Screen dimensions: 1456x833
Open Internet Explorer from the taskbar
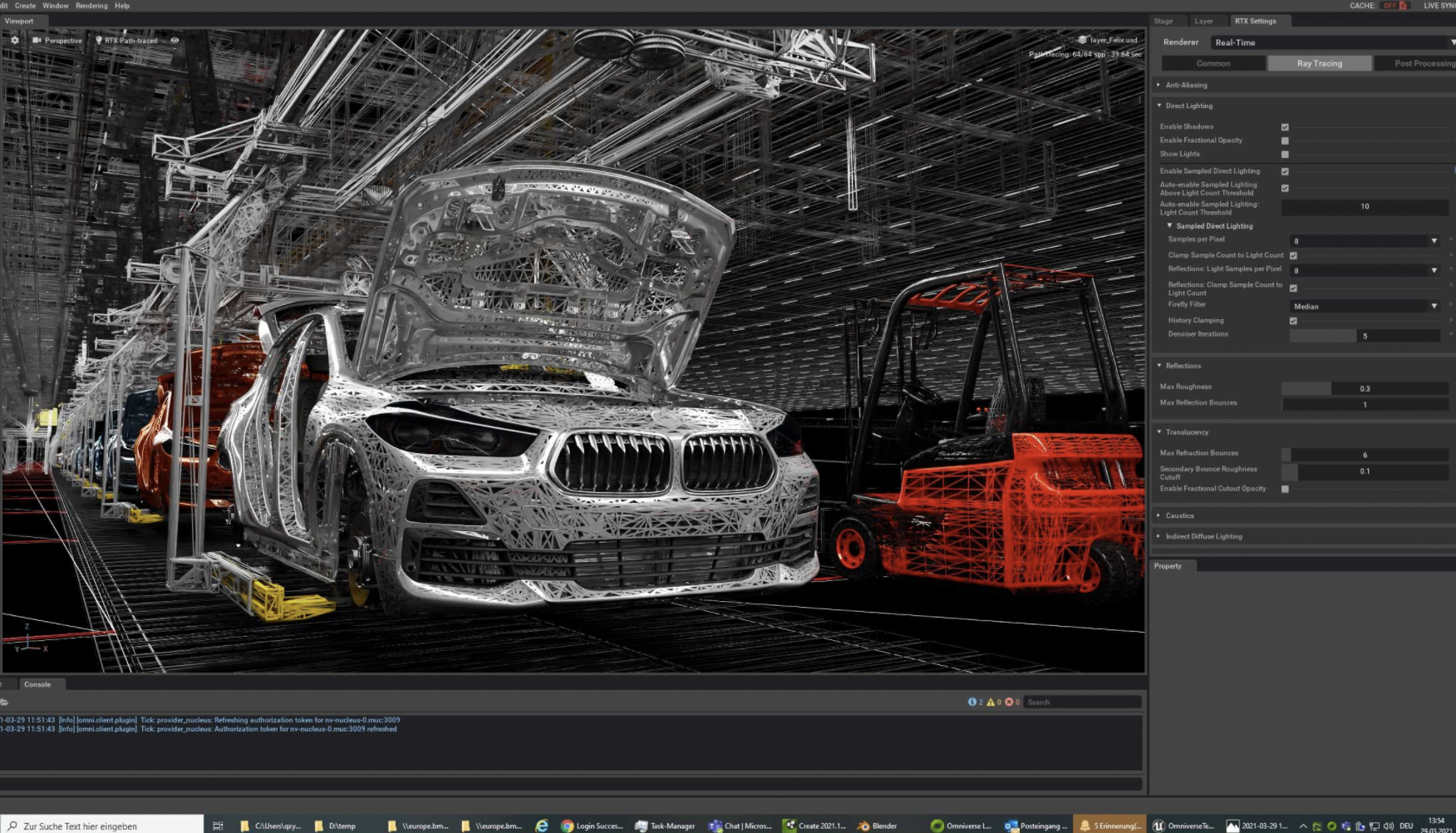click(x=542, y=826)
